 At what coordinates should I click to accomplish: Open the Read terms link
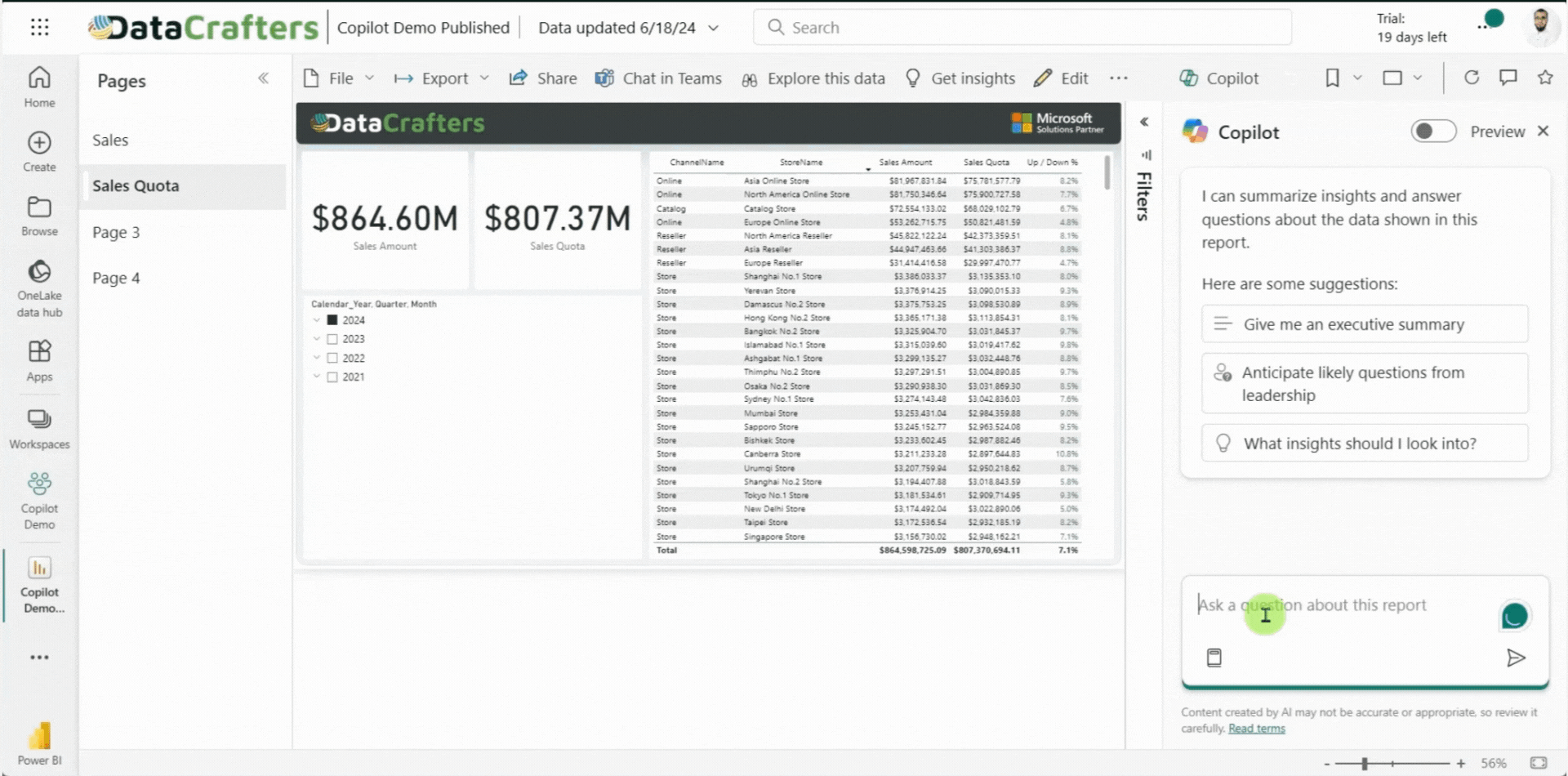click(1256, 729)
